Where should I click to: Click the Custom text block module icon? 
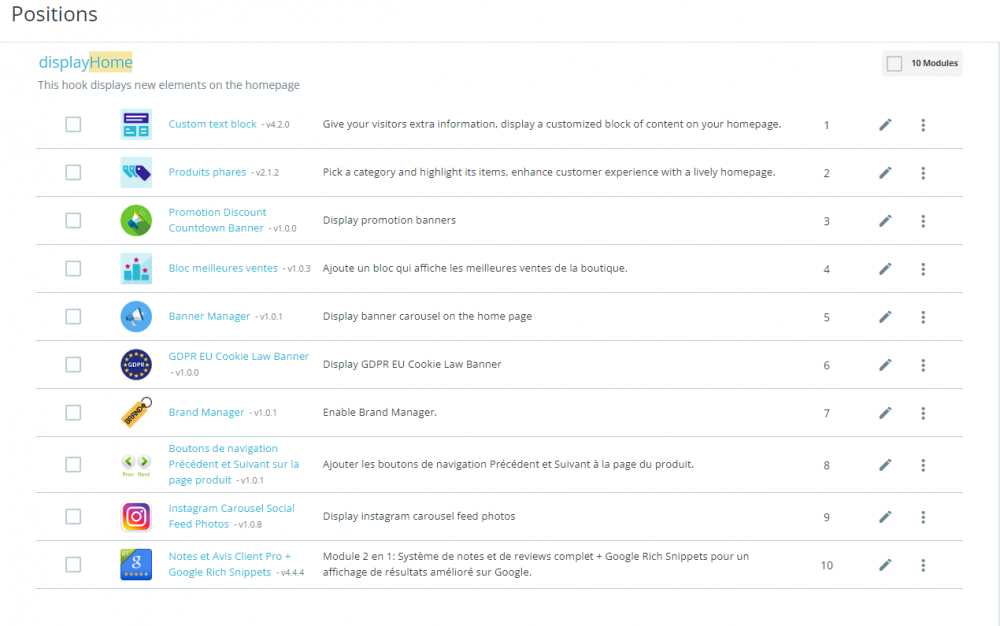click(x=136, y=124)
